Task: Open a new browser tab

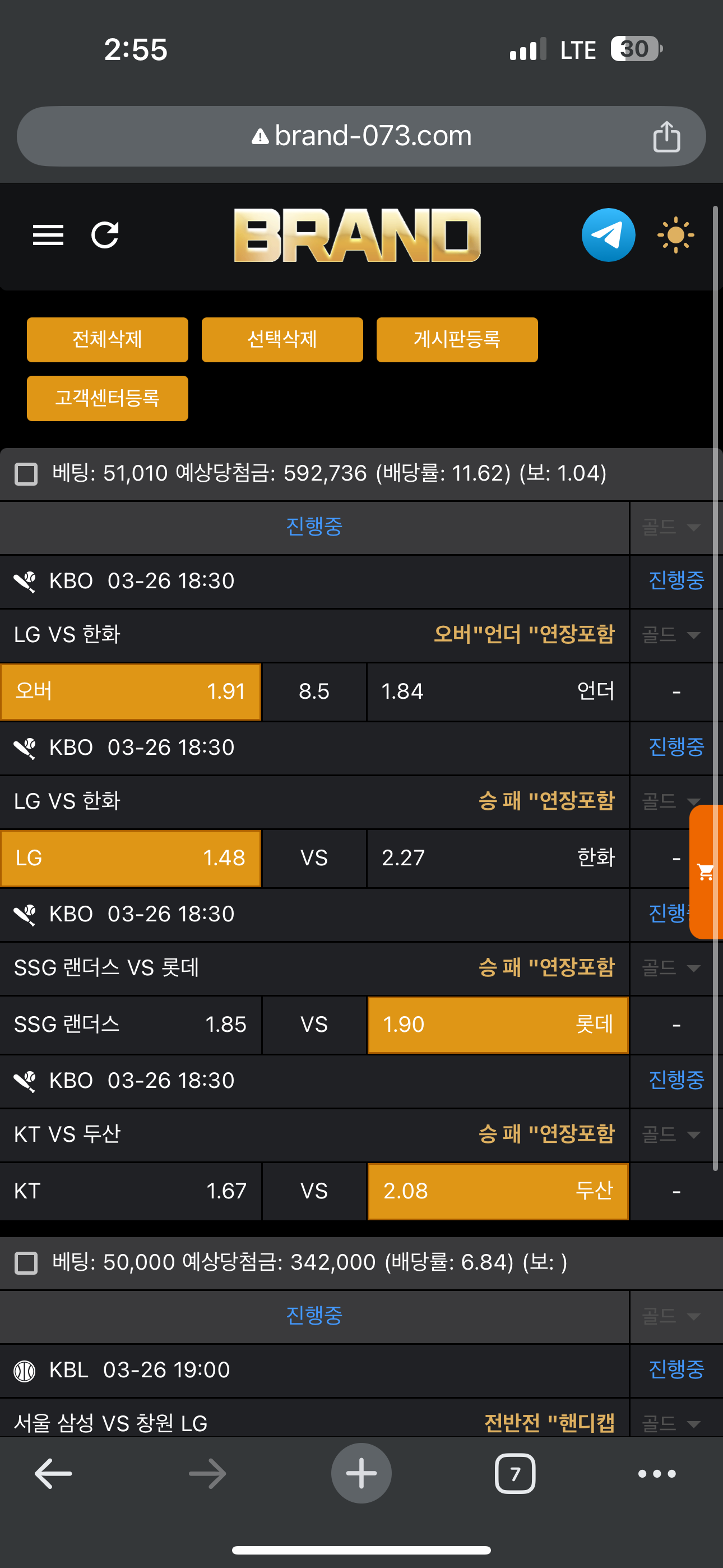Action: tap(361, 1473)
